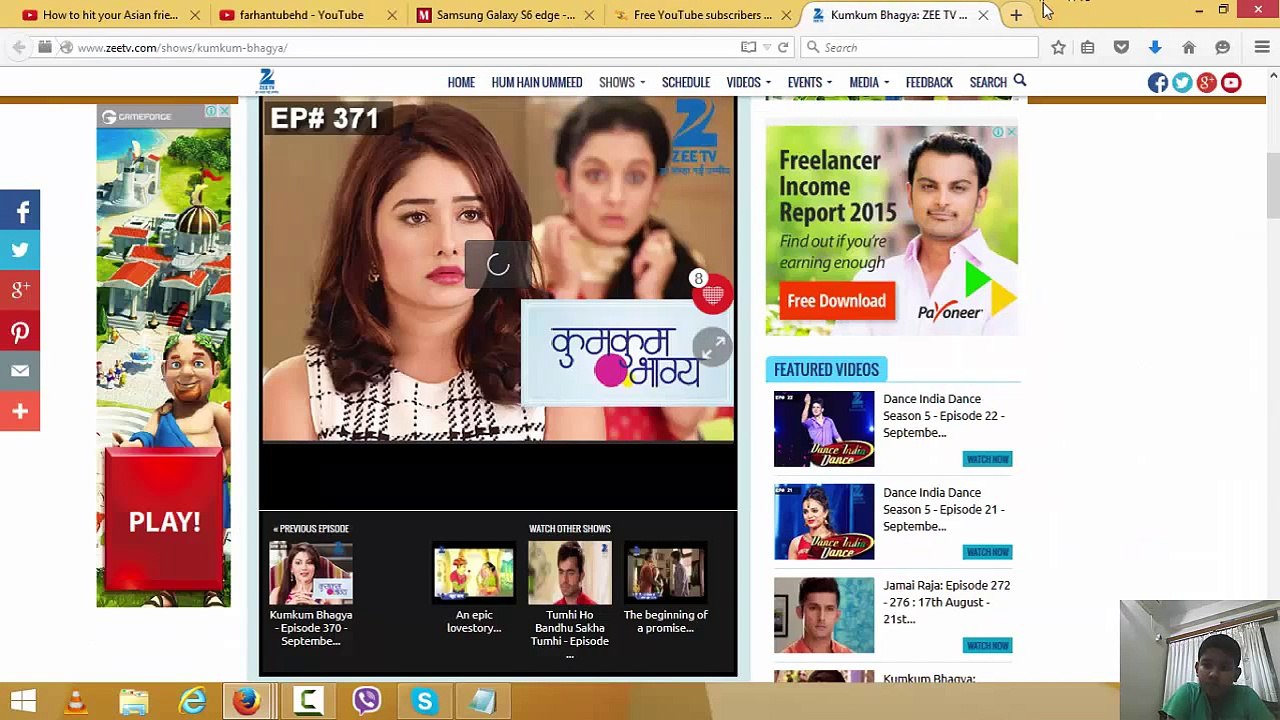Expand the MEDIA dropdown menu

[870, 82]
